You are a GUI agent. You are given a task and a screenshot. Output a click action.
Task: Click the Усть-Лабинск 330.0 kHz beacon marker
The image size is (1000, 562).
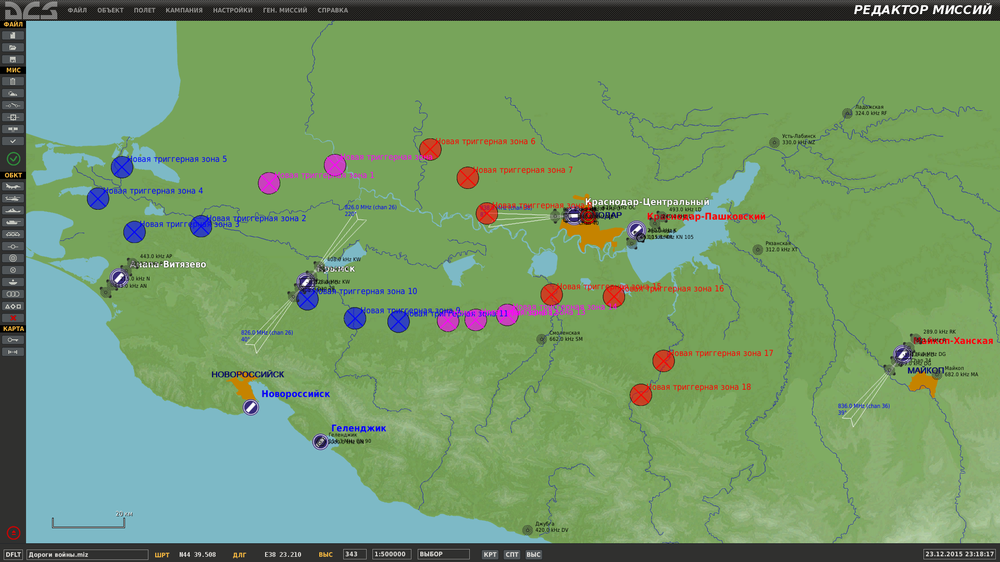[774, 142]
